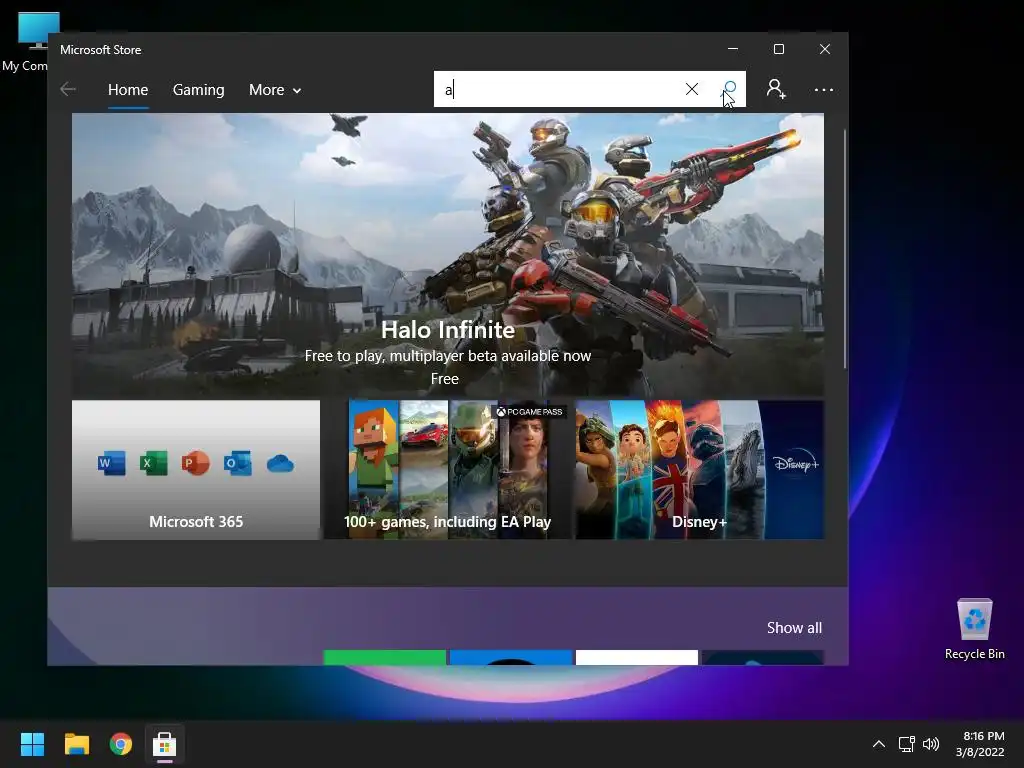This screenshot has height=768, width=1024.
Task: Open the Microsoft 365 tile
Action: tap(196, 470)
